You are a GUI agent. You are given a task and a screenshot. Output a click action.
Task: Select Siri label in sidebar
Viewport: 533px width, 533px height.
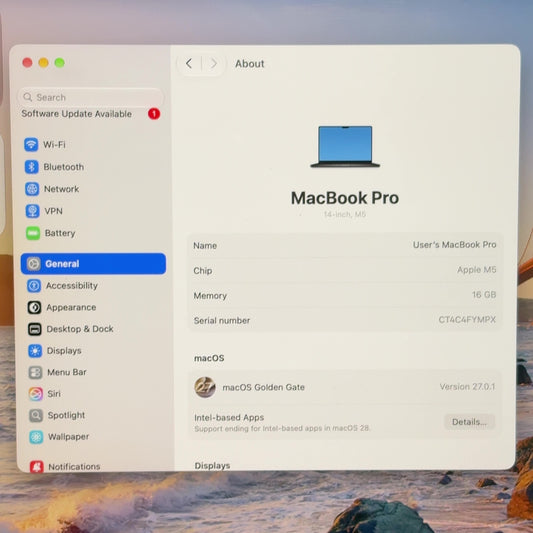click(x=54, y=394)
